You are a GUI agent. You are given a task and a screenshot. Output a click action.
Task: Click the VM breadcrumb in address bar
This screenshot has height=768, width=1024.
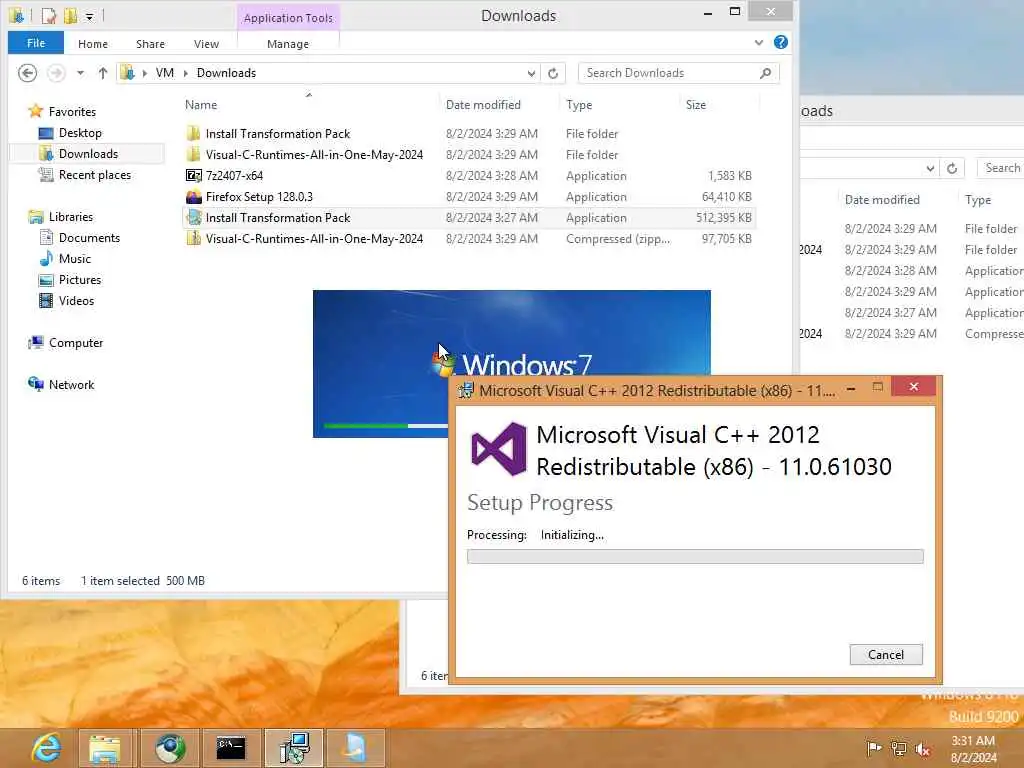[165, 73]
